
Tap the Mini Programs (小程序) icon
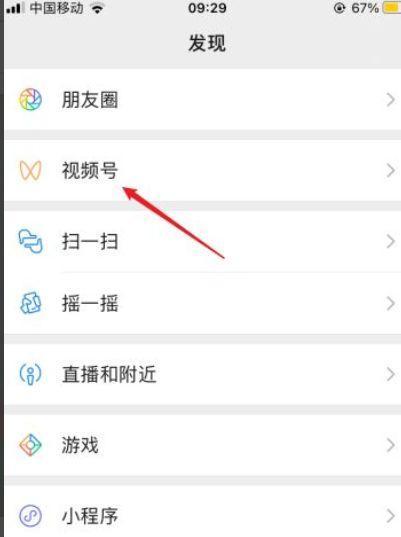coord(30,515)
